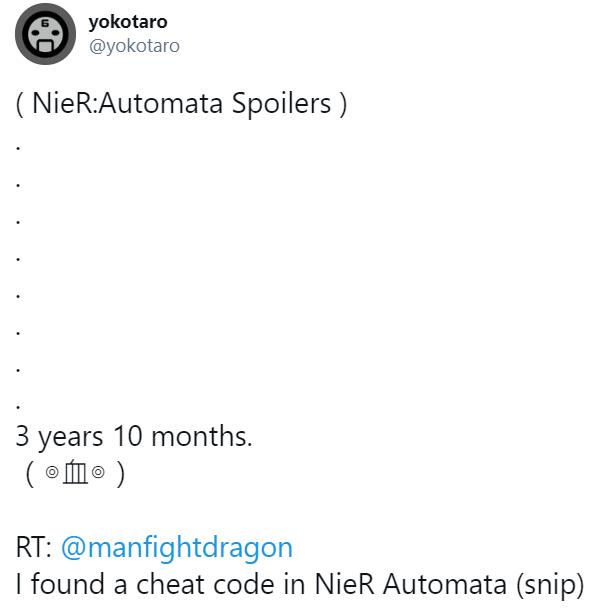Click the NieR:Automata Spoilers warning line

coord(182,104)
